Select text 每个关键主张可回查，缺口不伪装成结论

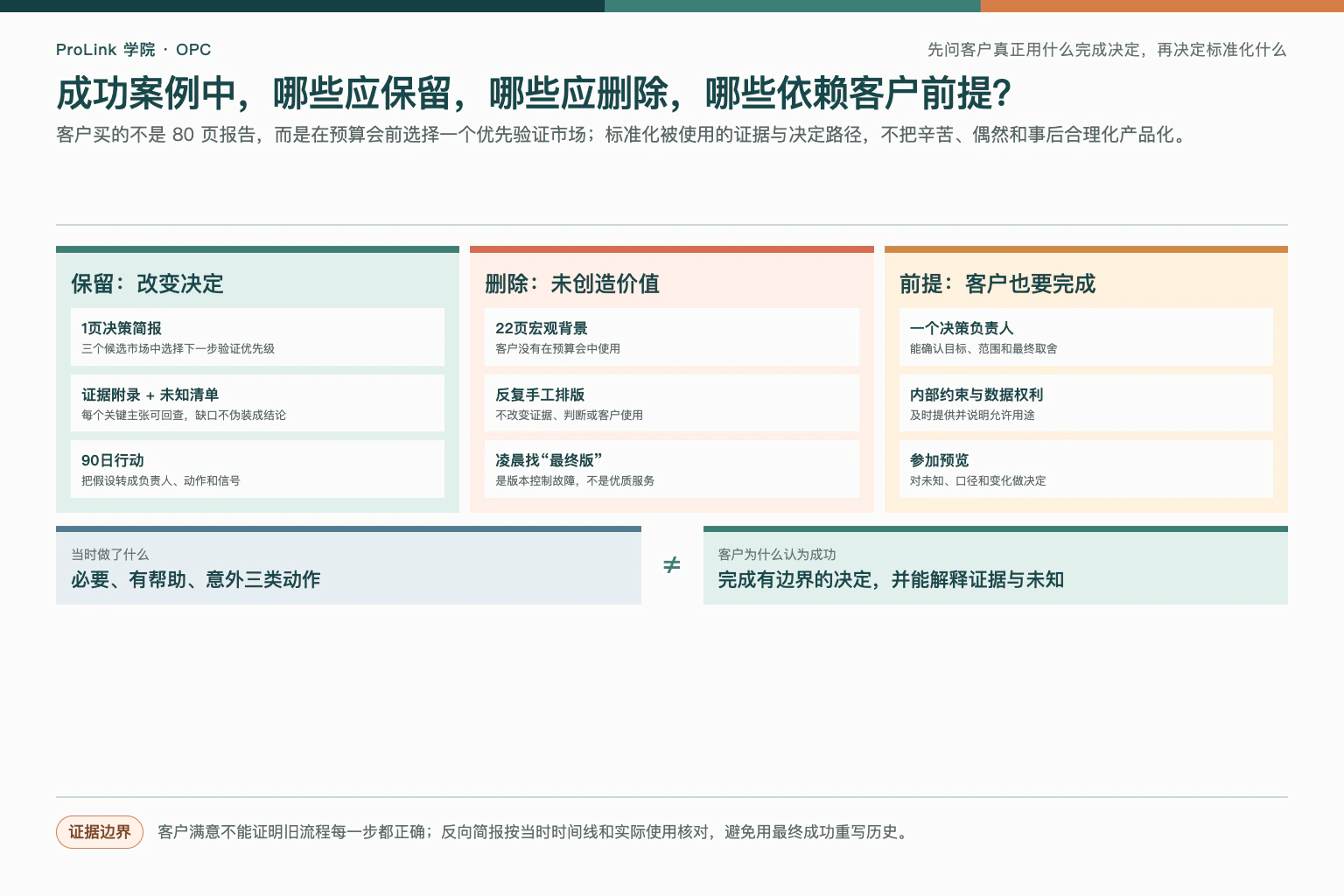click(x=184, y=415)
